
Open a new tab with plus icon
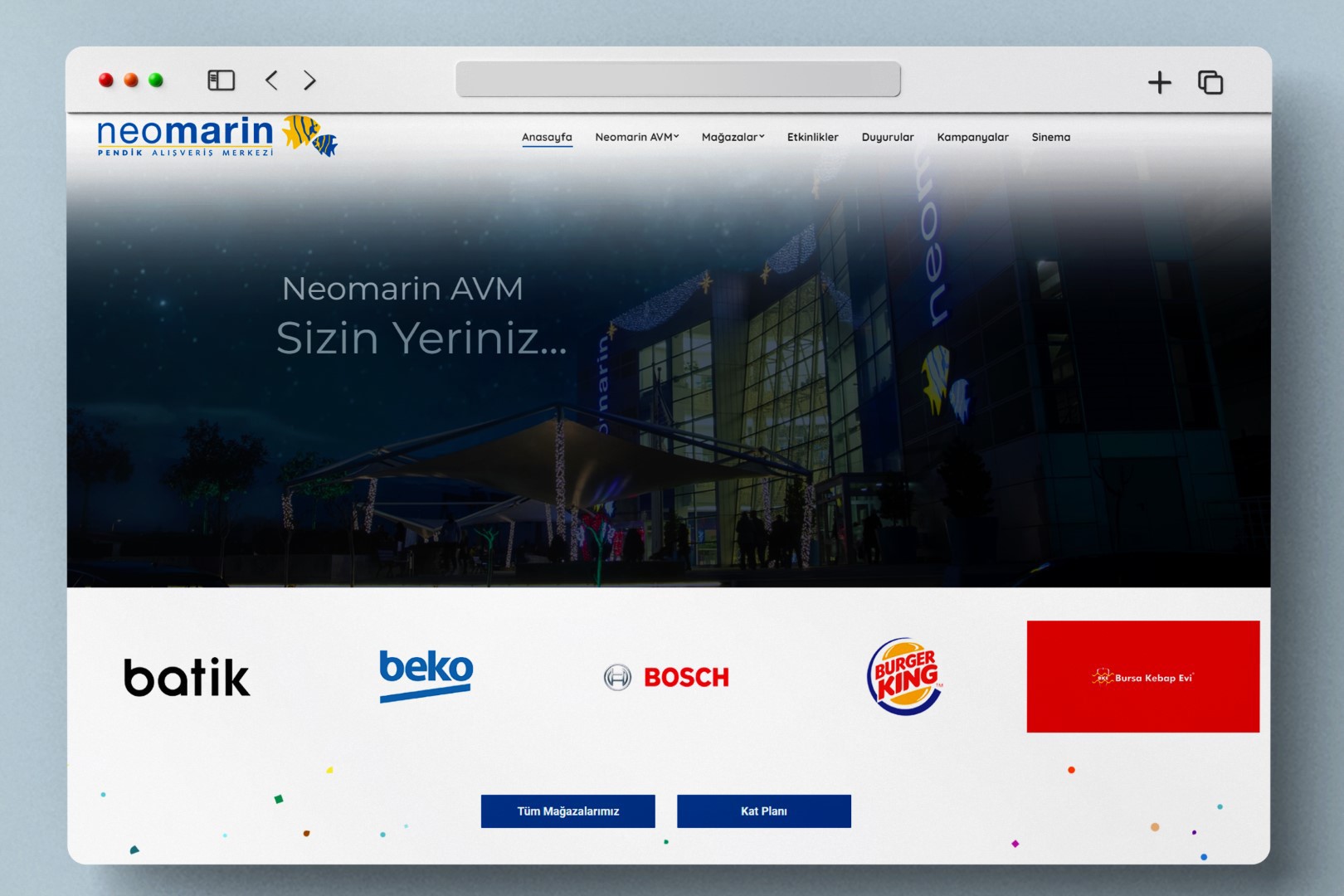[1159, 82]
